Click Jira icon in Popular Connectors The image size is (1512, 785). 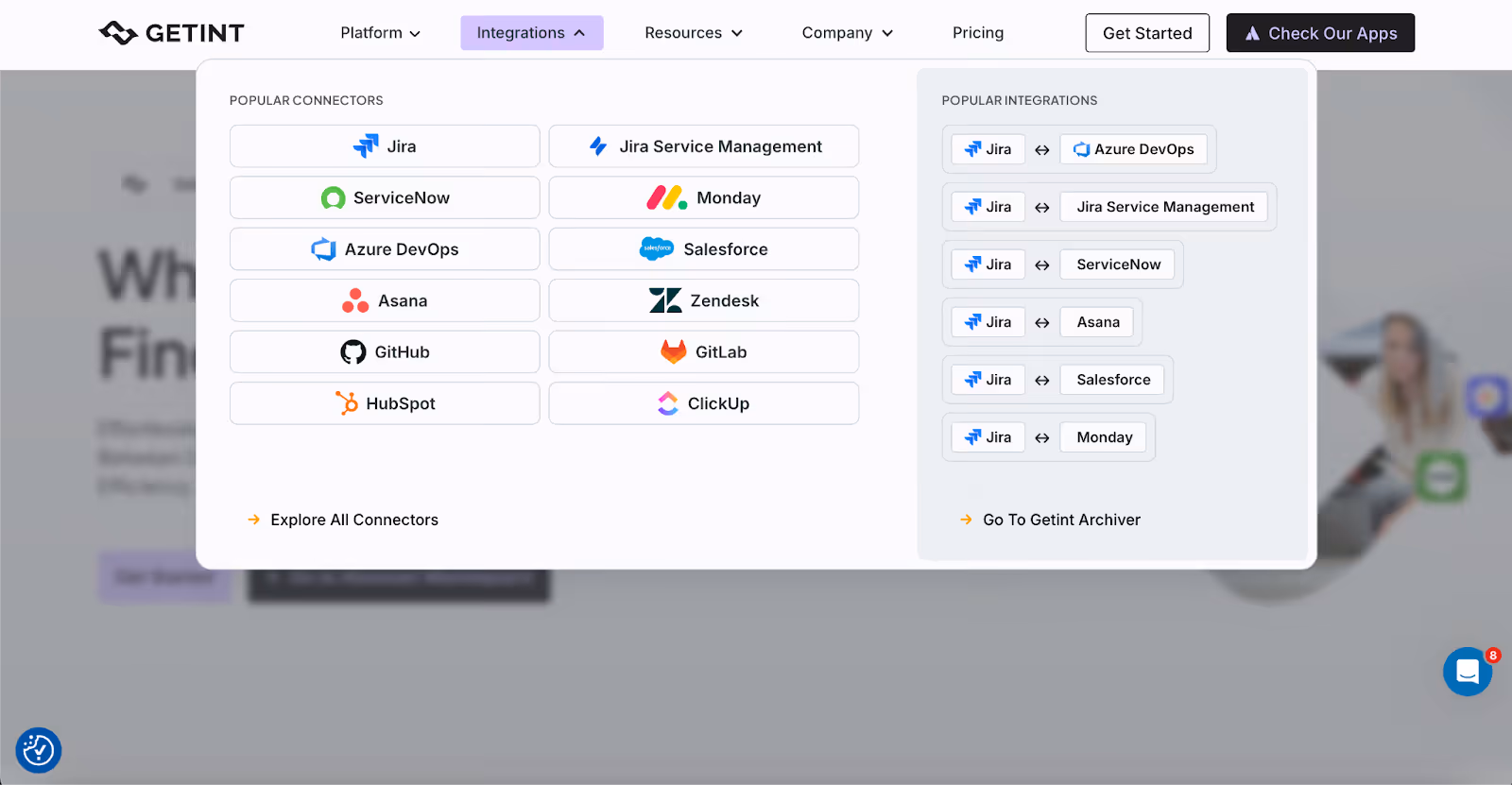pos(366,146)
